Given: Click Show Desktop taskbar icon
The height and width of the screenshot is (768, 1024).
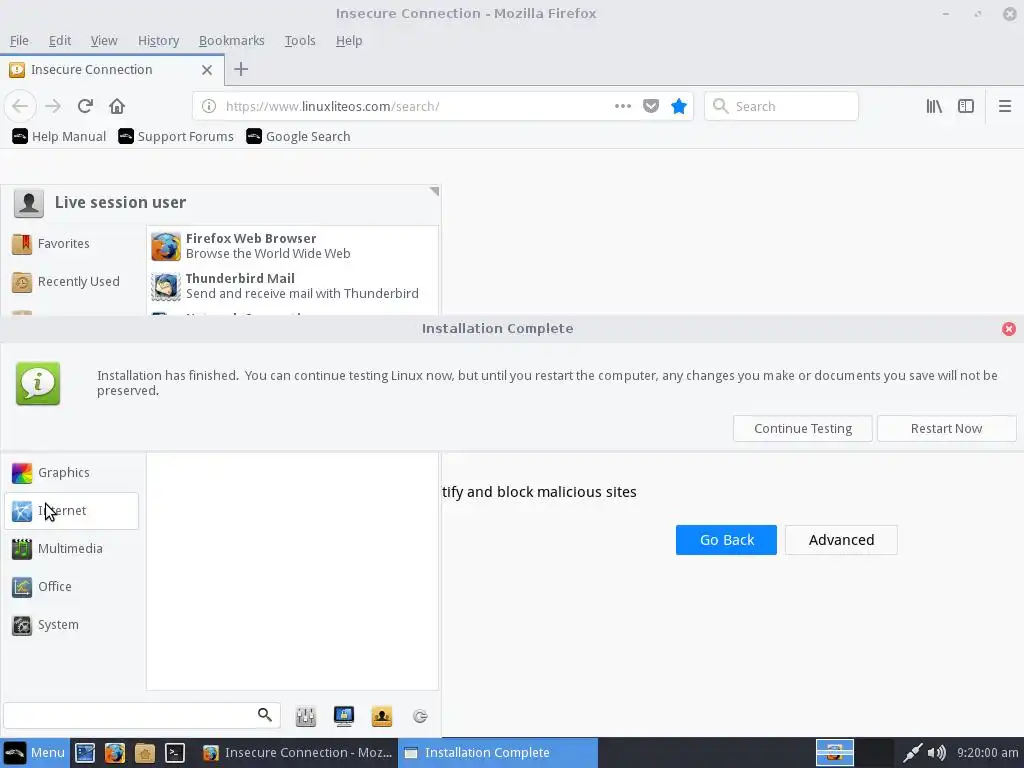Looking at the screenshot, I should pyautogui.click(x=85, y=753).
